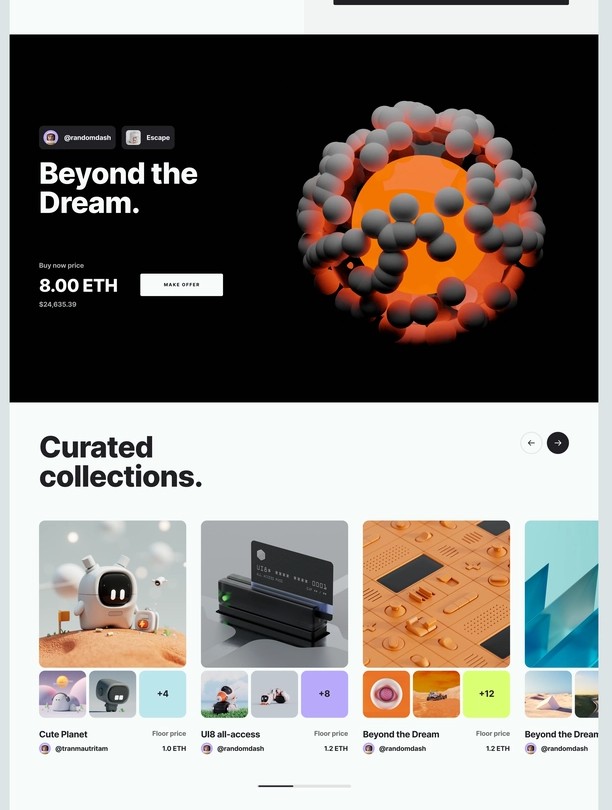The width and height of the screenshot is (612, 810).
Task: Open the @randomdash creator chip in the hero
Action: click(77, 137)
